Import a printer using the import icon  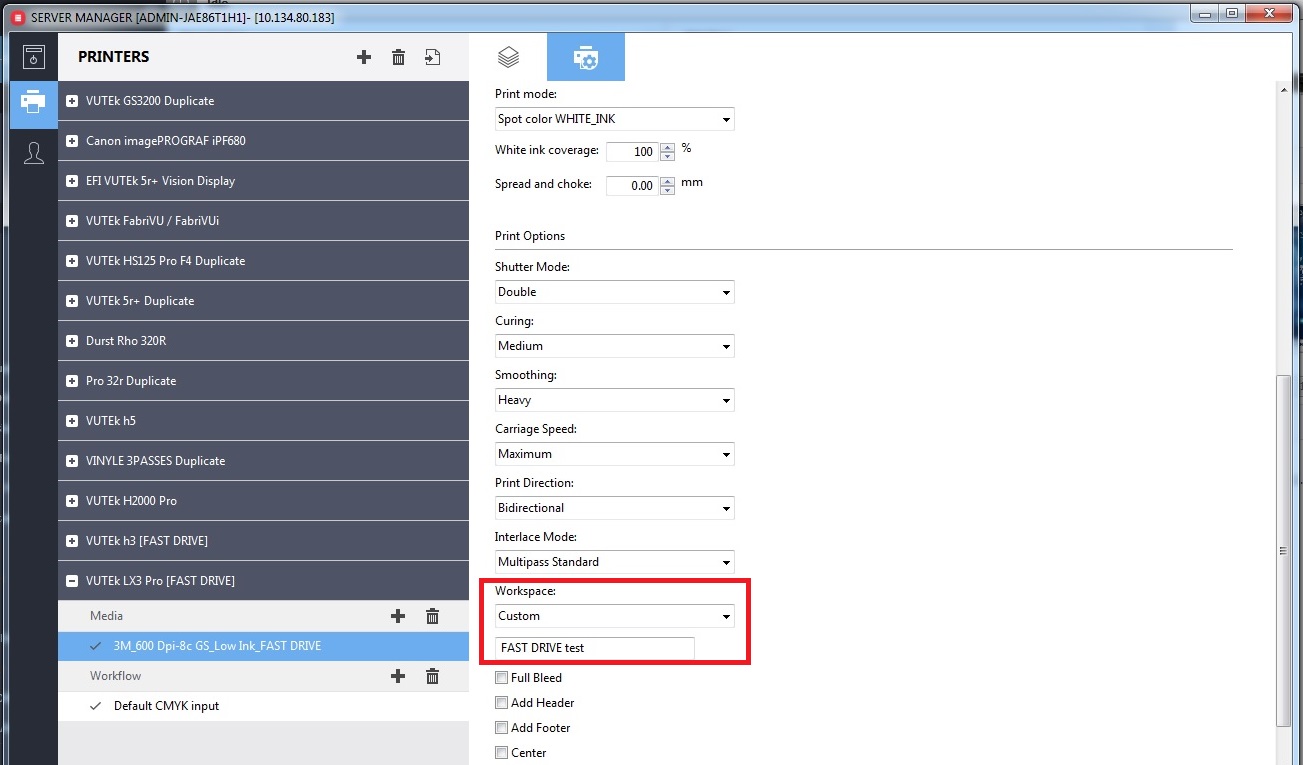(x=432, y=57)
